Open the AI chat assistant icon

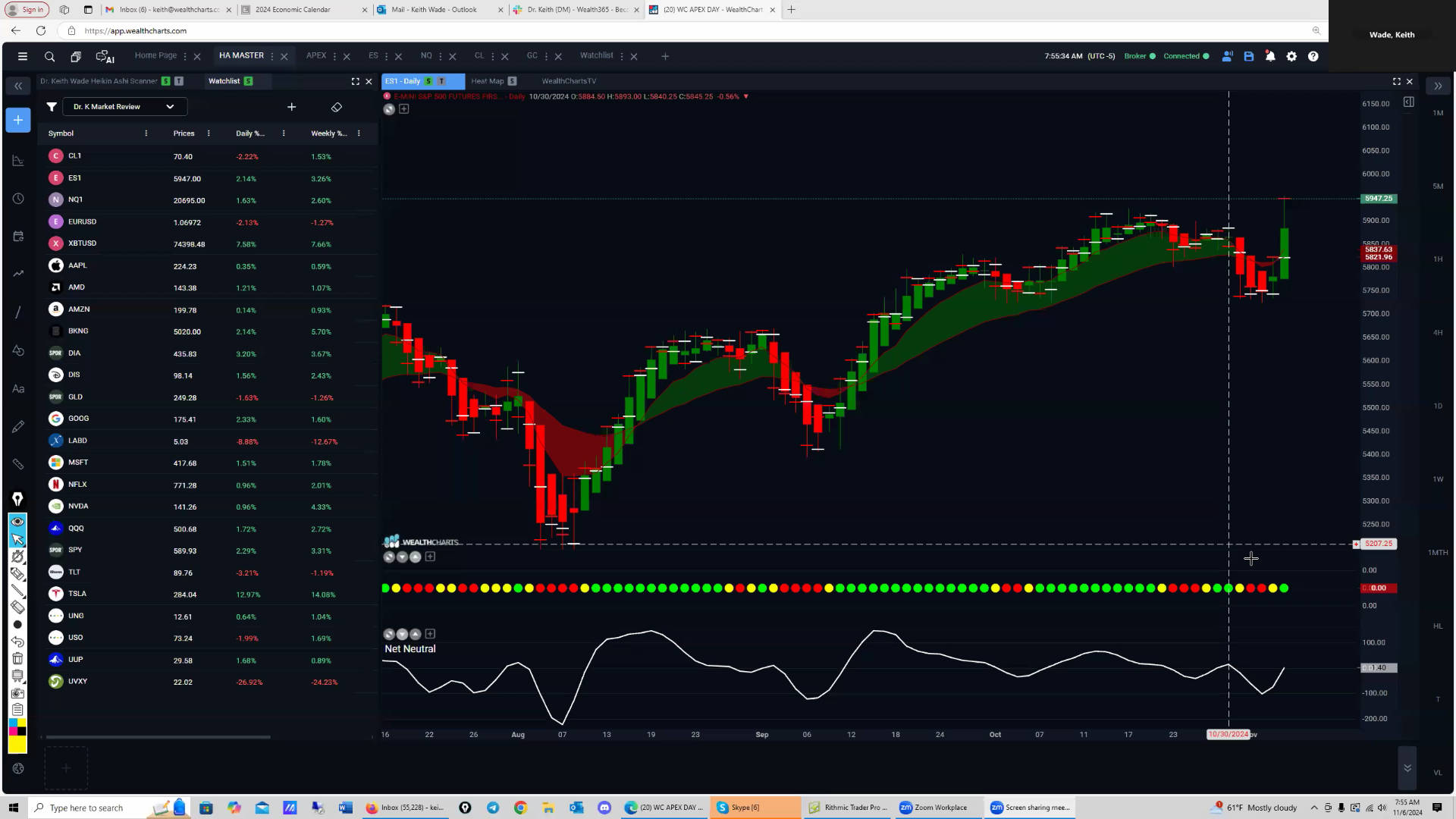tap(105, 56)
